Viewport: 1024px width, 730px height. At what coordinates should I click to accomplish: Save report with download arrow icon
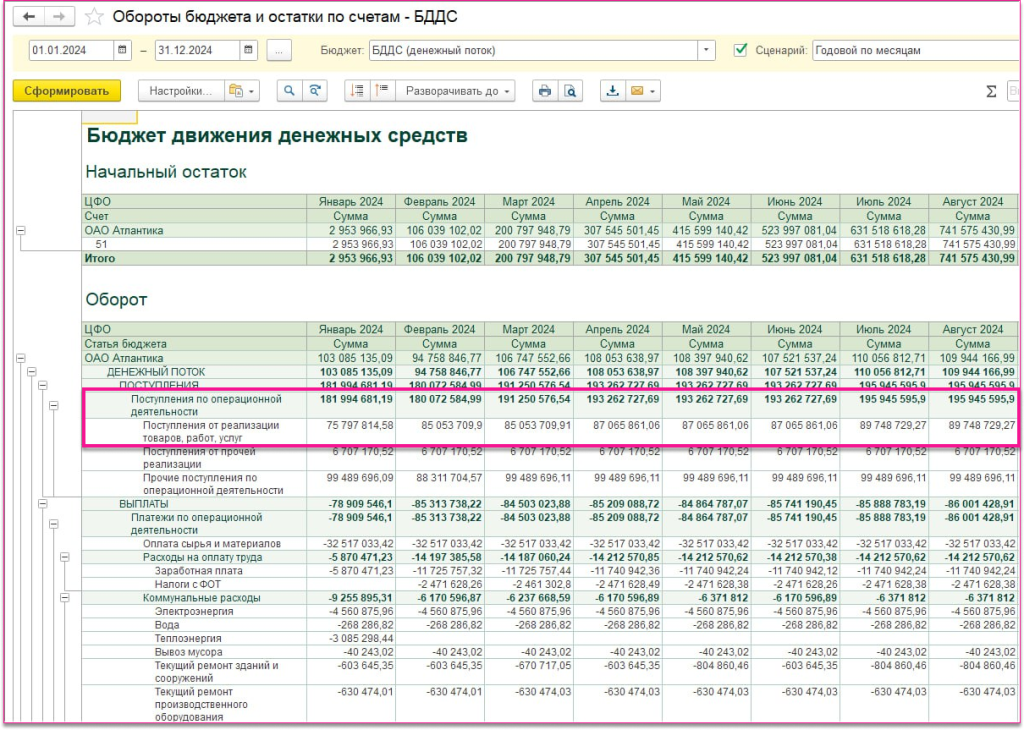coord(613,91)
